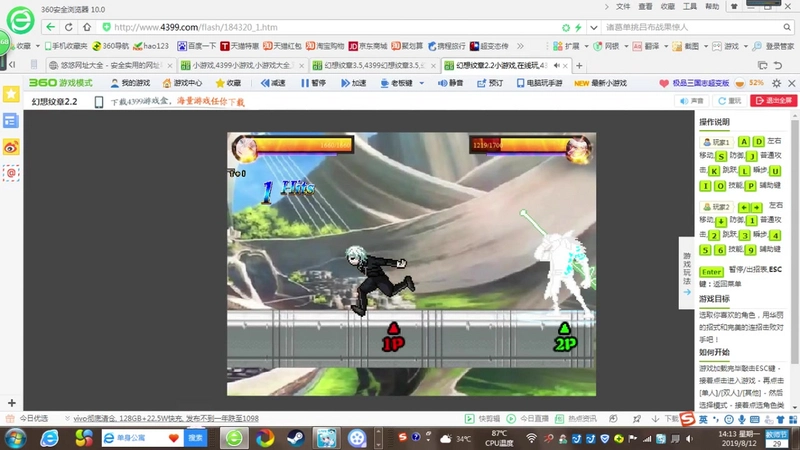Open the hao123 bookmark
This screenshot has width=800, height=450.
[x=151, y=46]
